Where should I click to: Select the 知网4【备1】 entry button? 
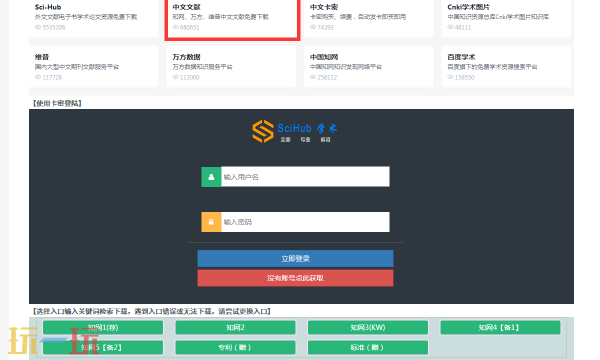point(501,327)
